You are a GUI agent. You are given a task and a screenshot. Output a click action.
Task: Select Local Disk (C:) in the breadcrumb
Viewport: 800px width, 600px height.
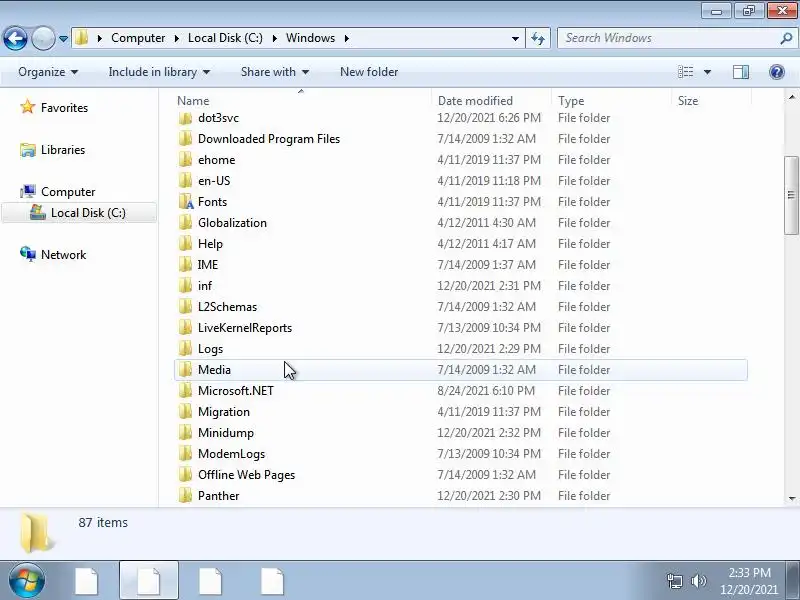click(x=225, y=38)
